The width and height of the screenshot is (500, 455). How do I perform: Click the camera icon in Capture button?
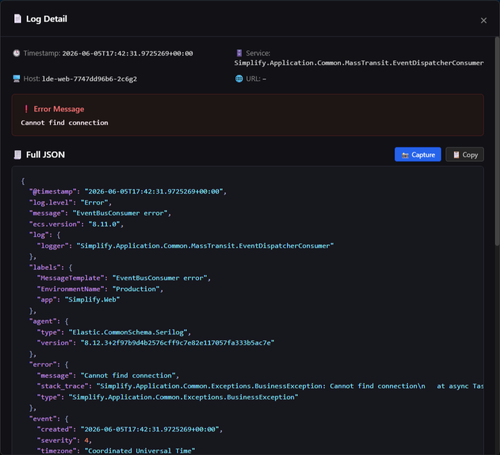tap(405, 155)
